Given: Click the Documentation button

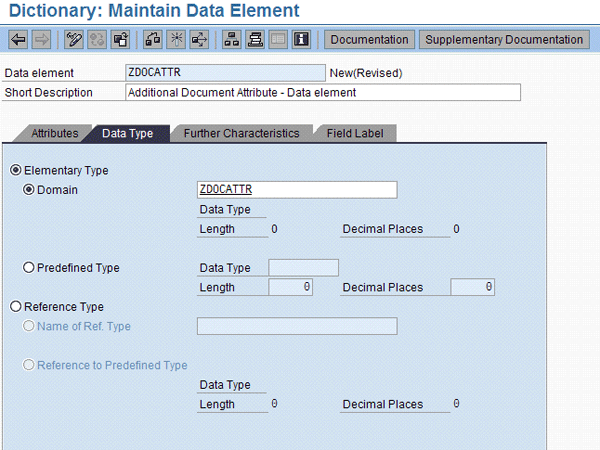Looking at the screenshot, I should point(370,40).
